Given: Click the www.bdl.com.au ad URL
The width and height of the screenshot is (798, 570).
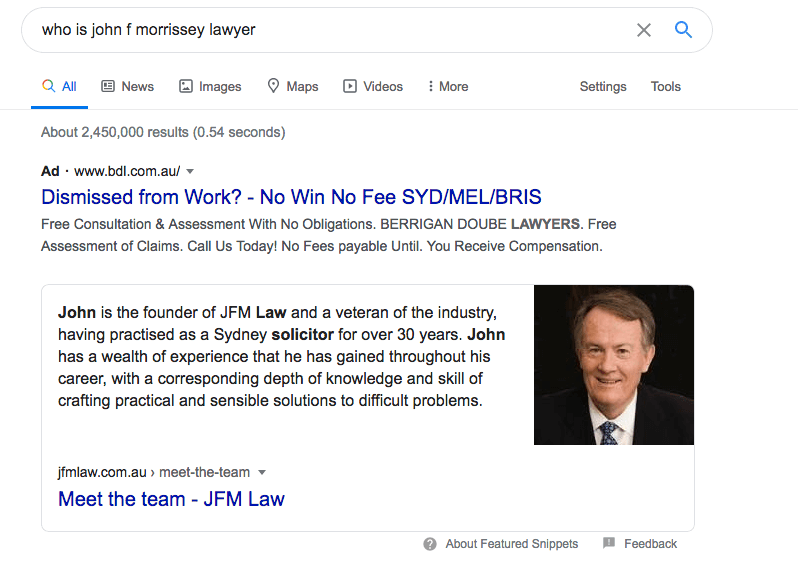Looking at the screenshot, I should click(x=127, y=171).
